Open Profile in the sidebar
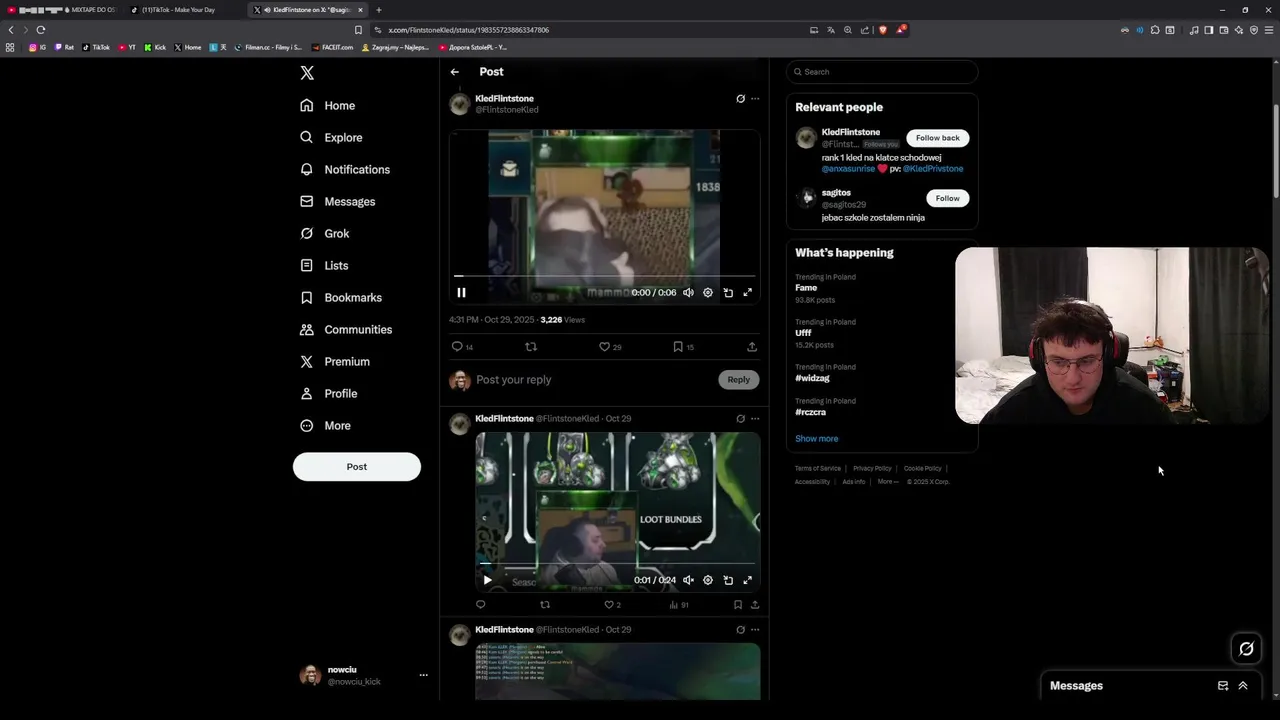Image resolution: width=1280 pixels, height=720 pixels. click(x=328, y=393)
